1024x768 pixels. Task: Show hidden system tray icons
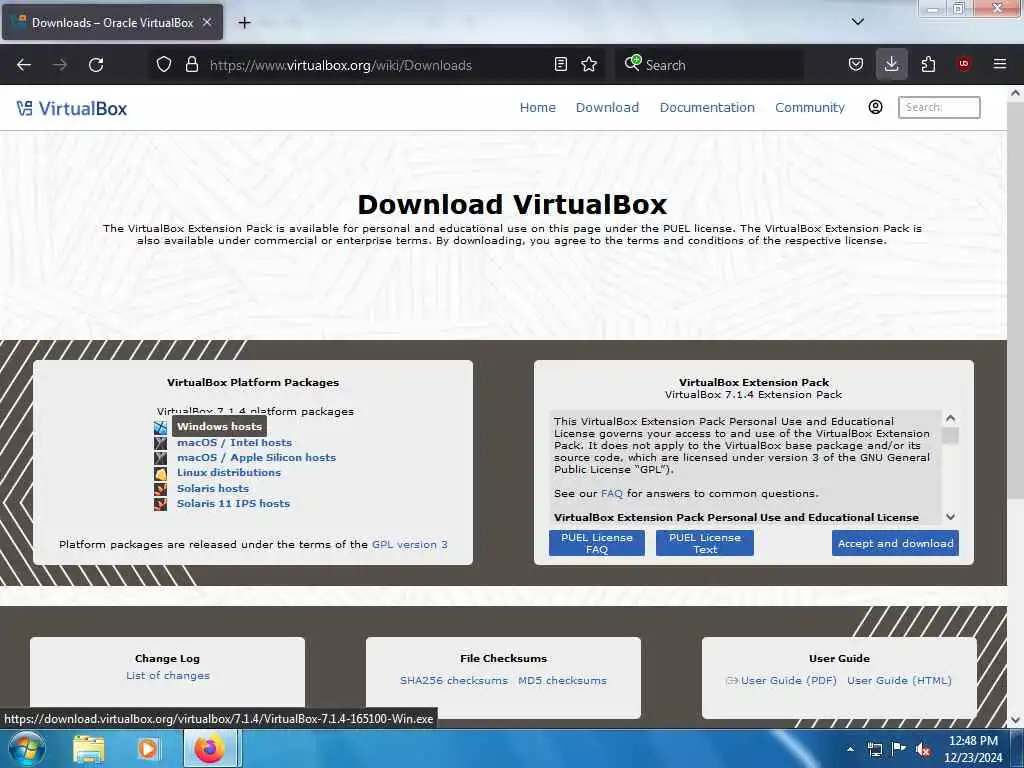(850, 748)
